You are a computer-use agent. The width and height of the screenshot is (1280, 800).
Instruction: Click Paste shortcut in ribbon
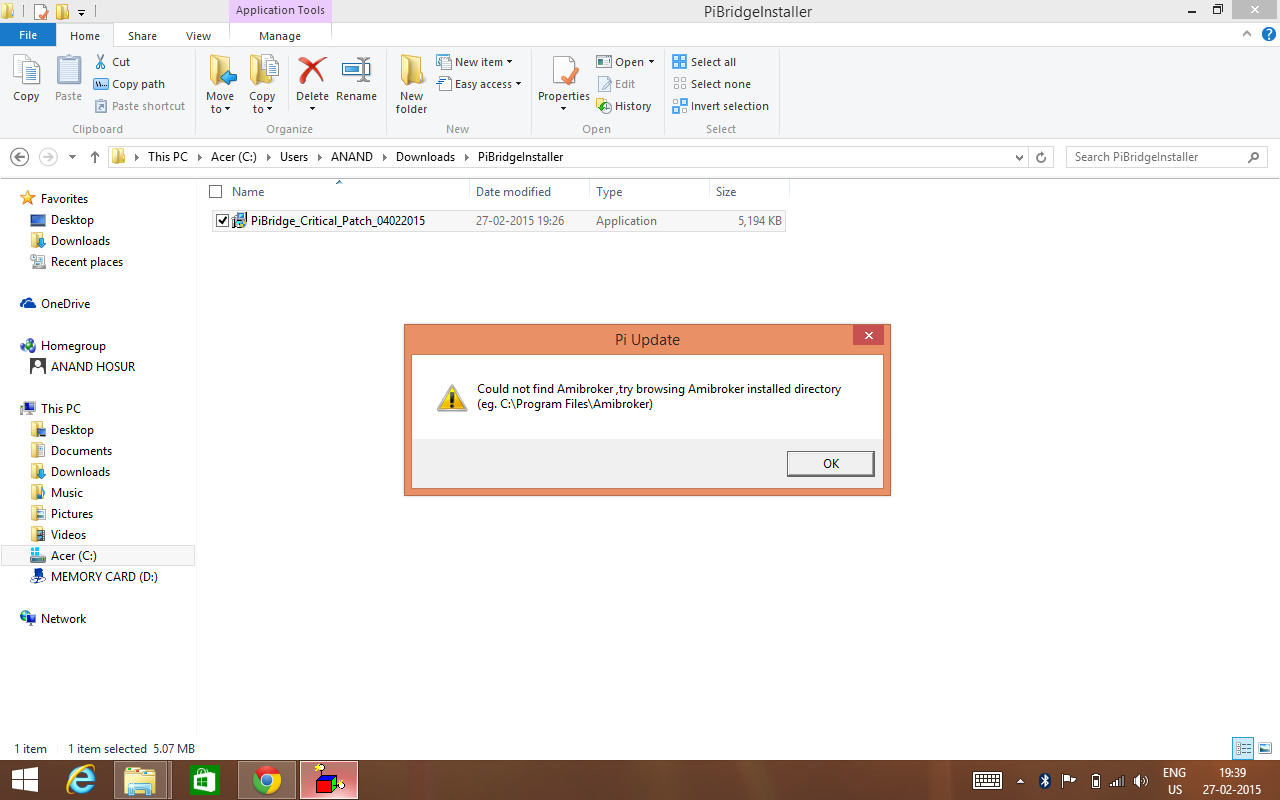tap(140, 106)
